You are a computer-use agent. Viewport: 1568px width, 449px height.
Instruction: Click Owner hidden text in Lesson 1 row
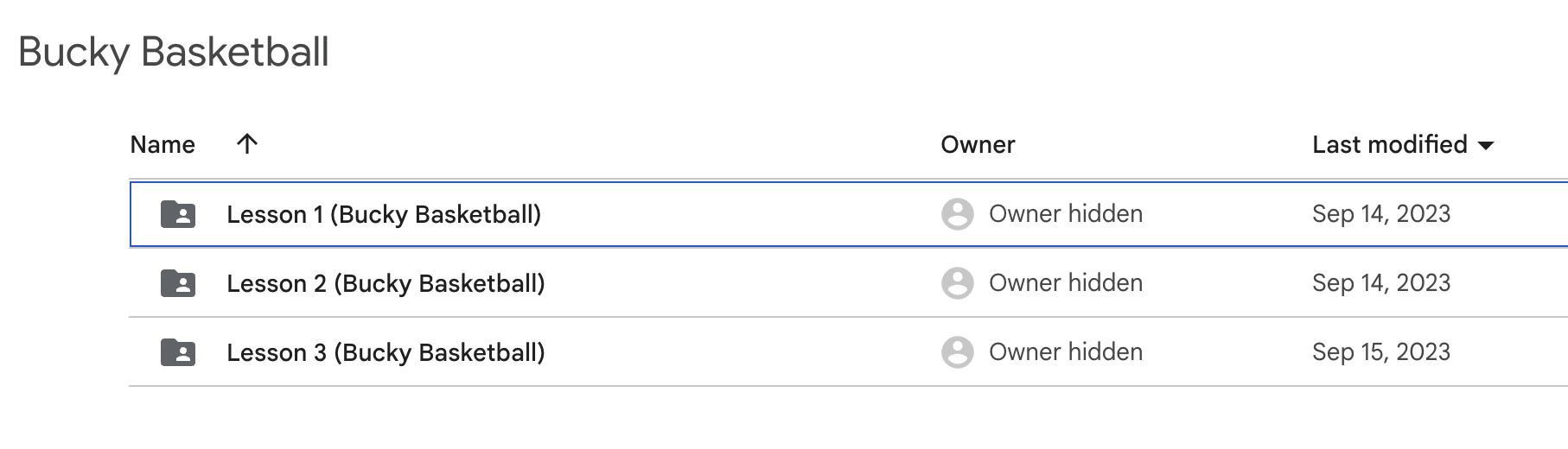[x=1065, y=214]
